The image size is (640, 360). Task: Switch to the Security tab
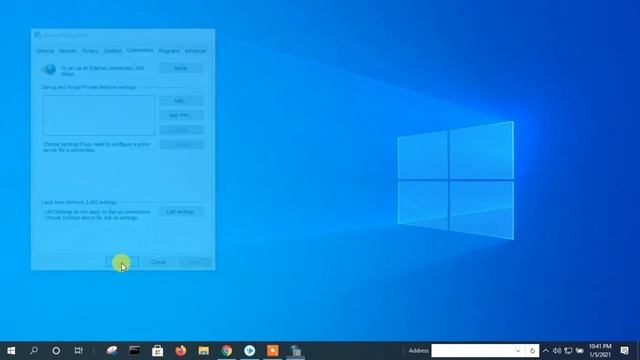point(68,51)
